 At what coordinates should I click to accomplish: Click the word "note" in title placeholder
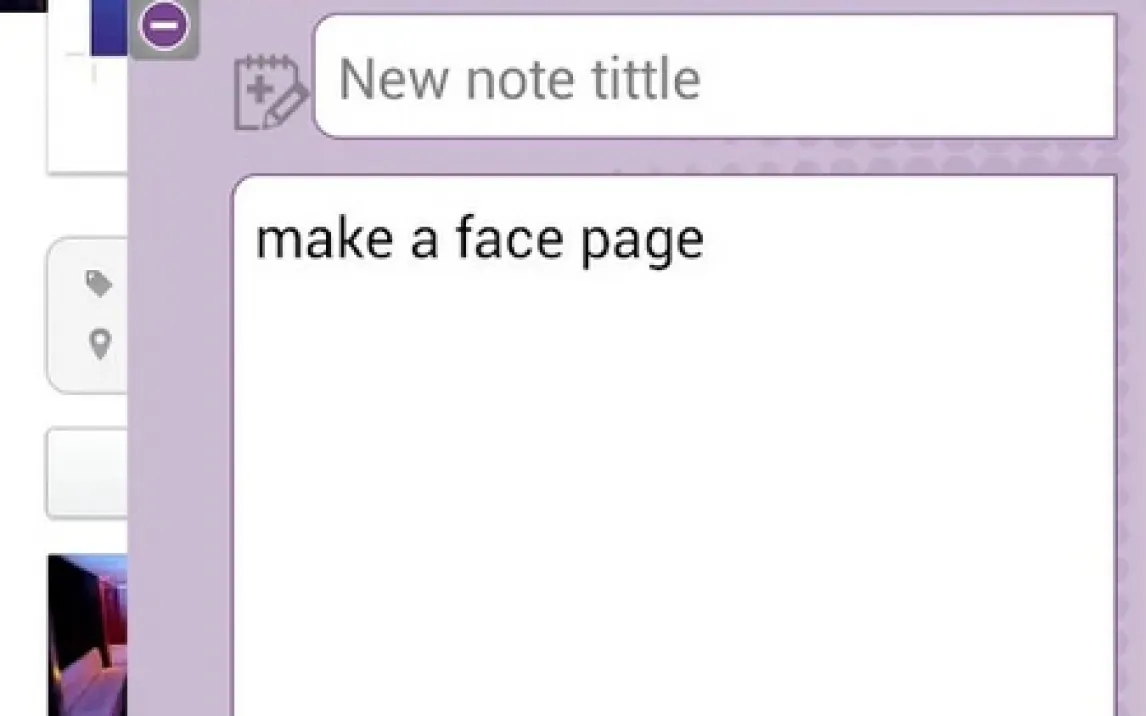[x=520, y=80]
